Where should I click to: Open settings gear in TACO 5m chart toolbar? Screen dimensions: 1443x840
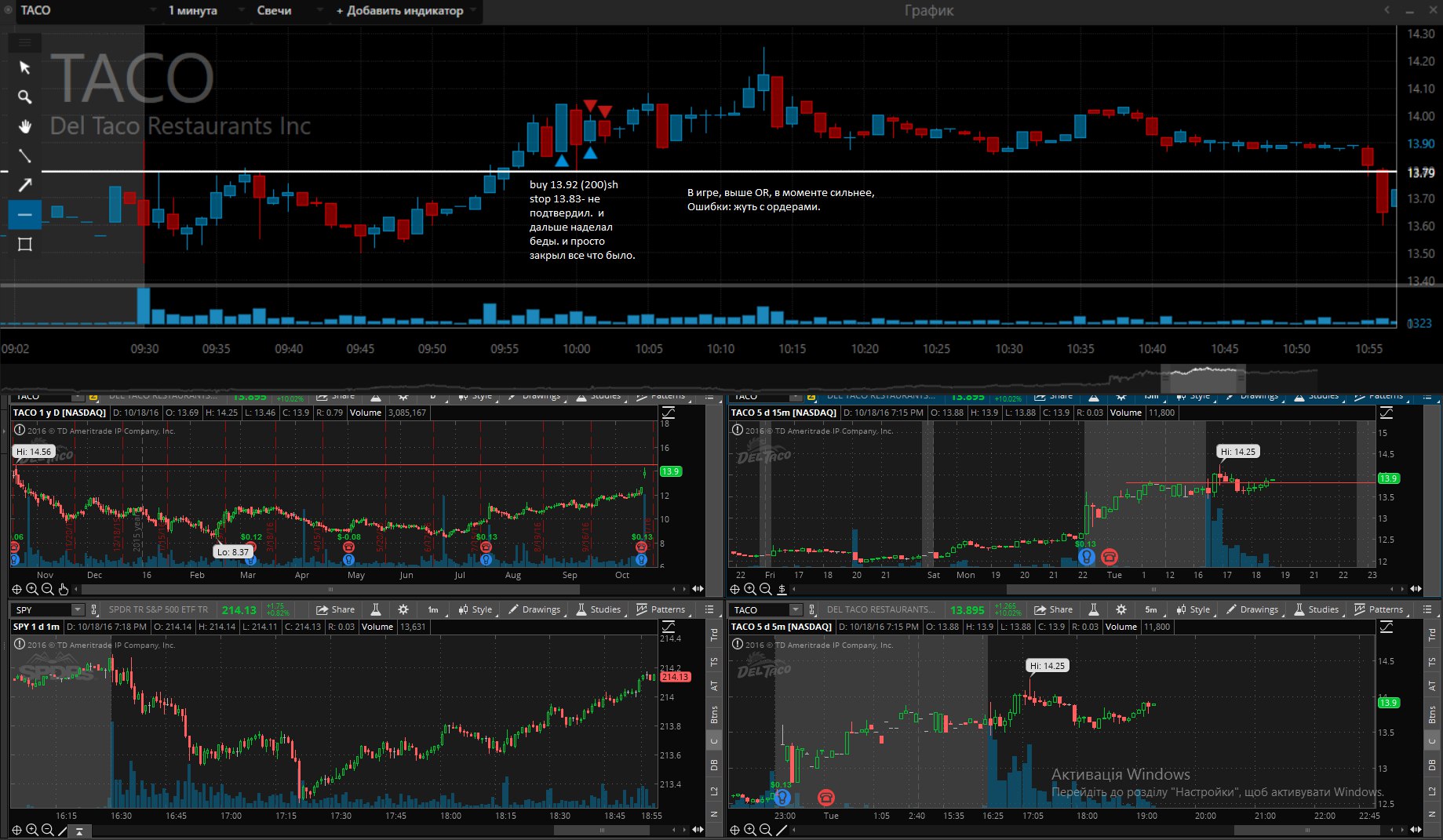click(x=1121, y=609)
